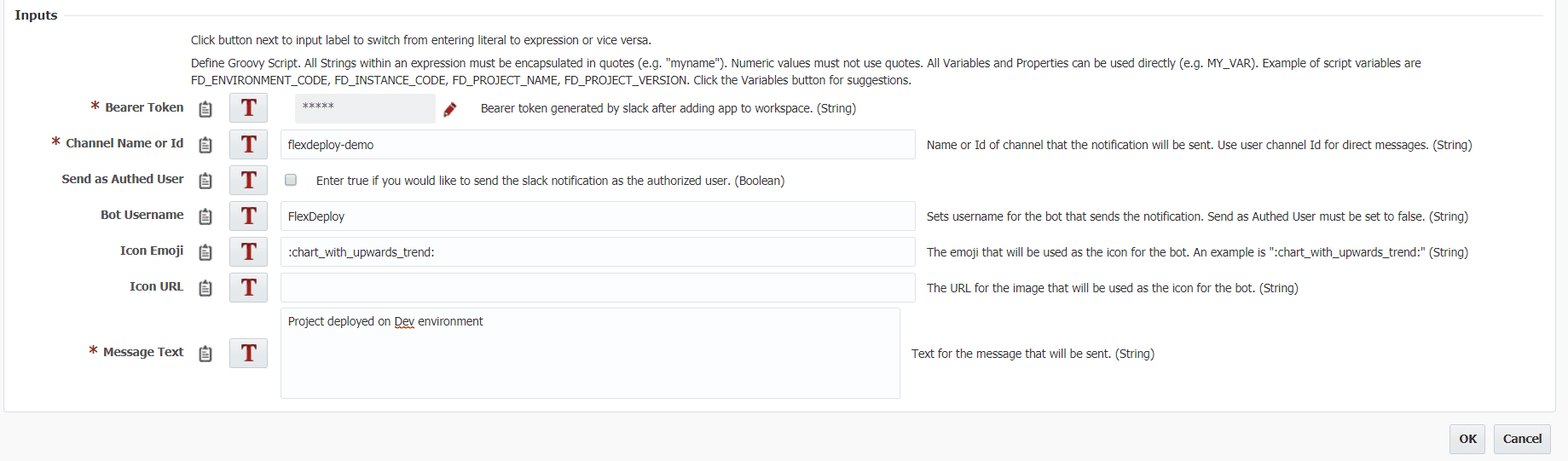
Task: Switch Channel Name or Id to expression mode
Action: pyautogui.click(x=248, y=144)
